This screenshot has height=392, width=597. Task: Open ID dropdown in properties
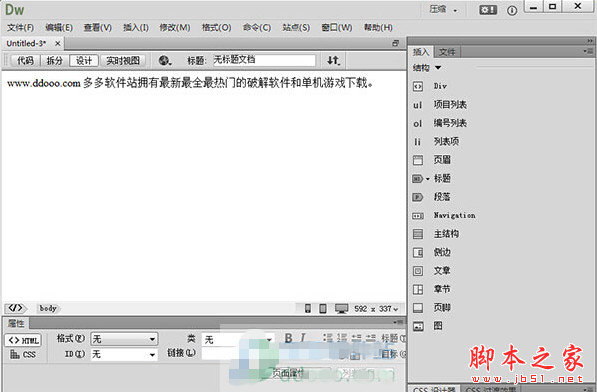(x=124, y=355)
